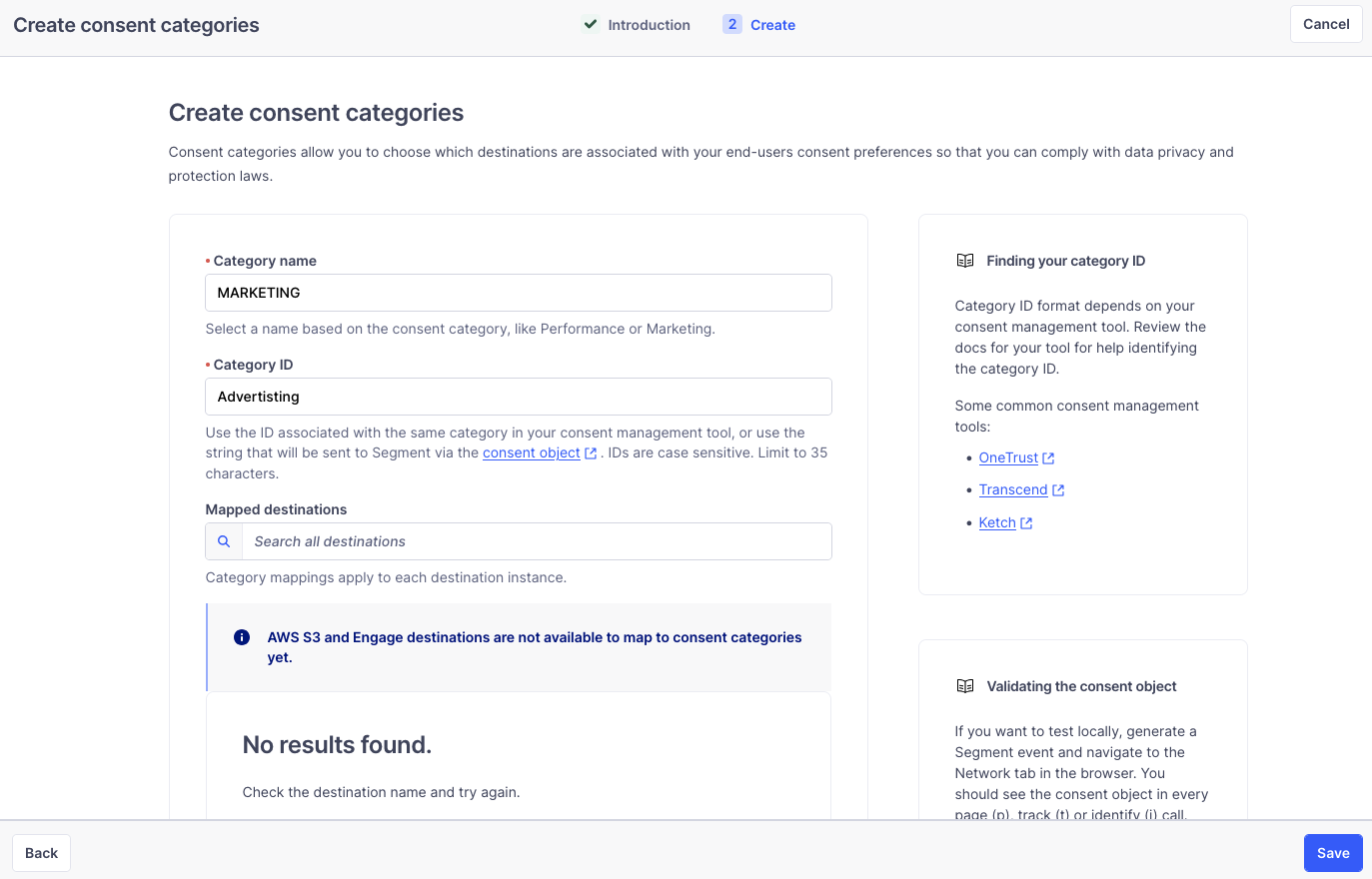Click book icon beside Validating the consent object
Image resolution: width=1372 pixels, height=879 pixels.
[x=965, y=686]
